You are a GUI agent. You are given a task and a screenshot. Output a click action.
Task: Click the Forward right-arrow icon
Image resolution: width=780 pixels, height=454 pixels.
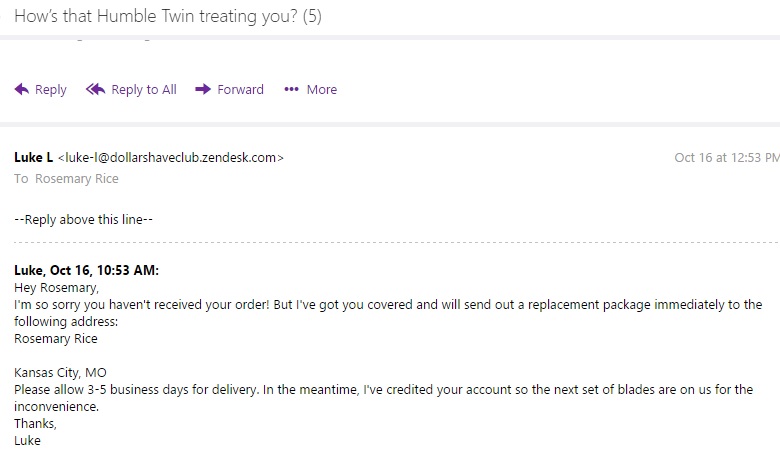(x=203, y=90)
